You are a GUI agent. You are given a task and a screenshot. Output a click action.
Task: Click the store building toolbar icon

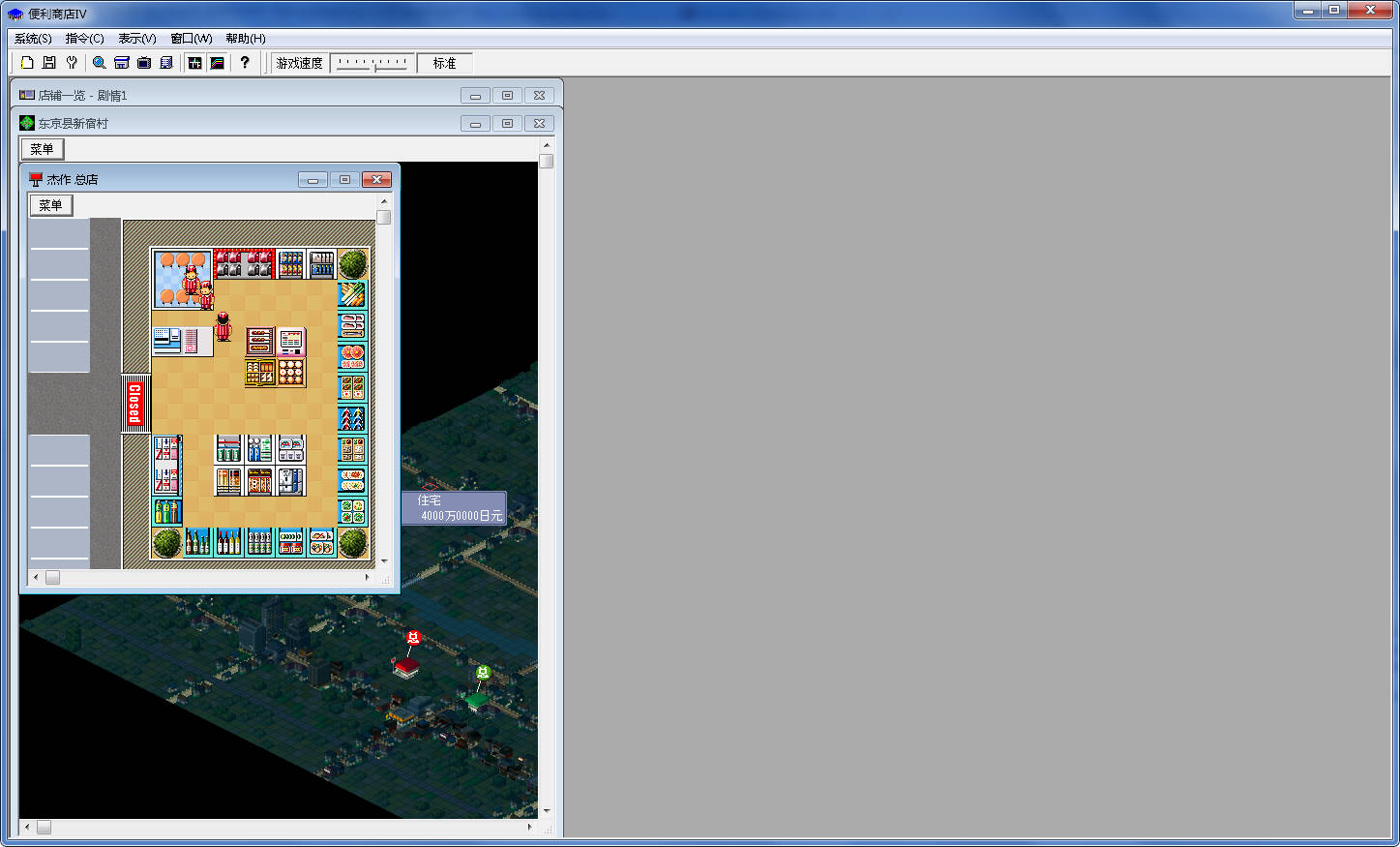tap(122, 63)
